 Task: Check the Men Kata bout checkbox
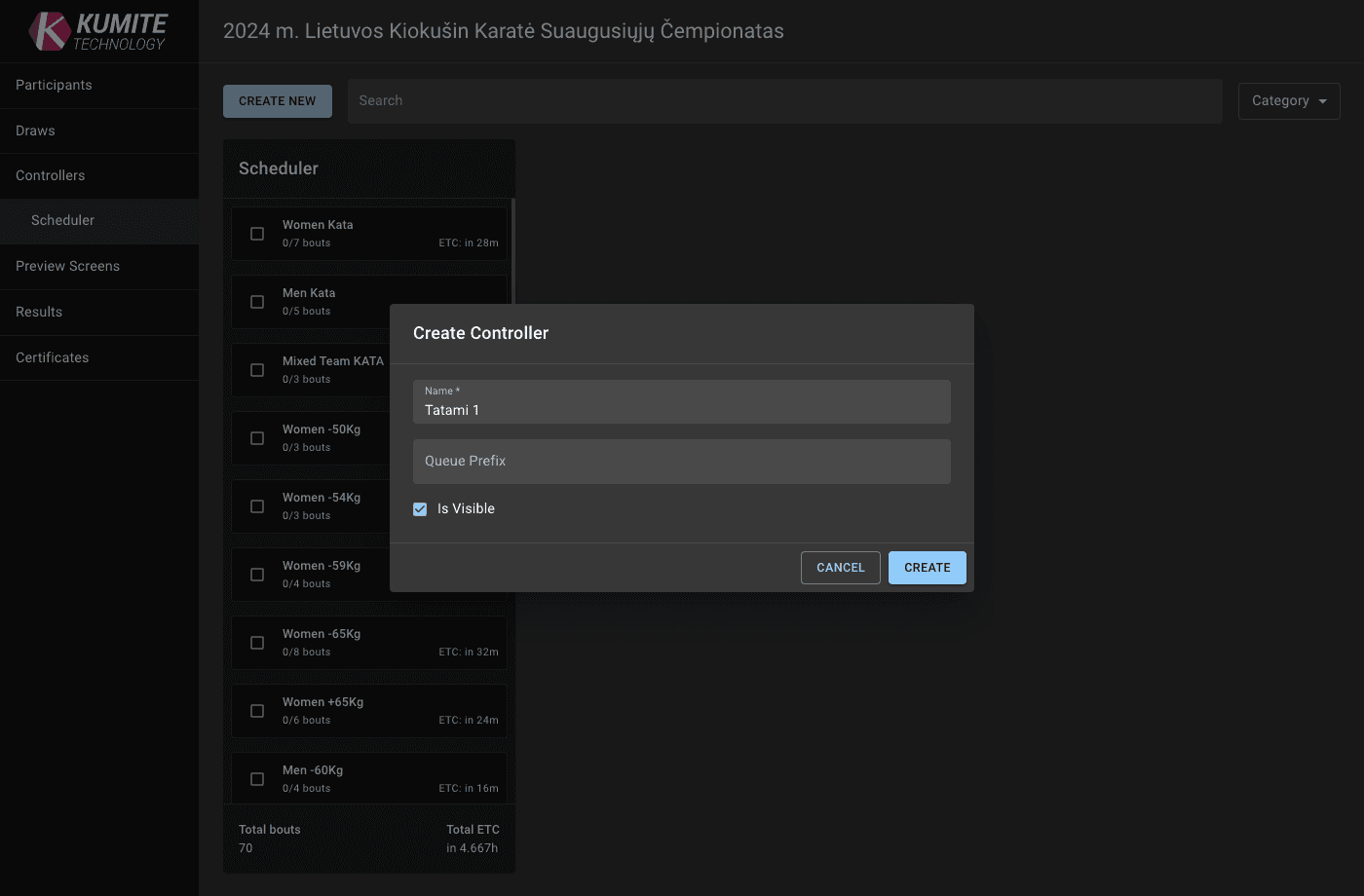pyautogui.click(x=256, y=302)
